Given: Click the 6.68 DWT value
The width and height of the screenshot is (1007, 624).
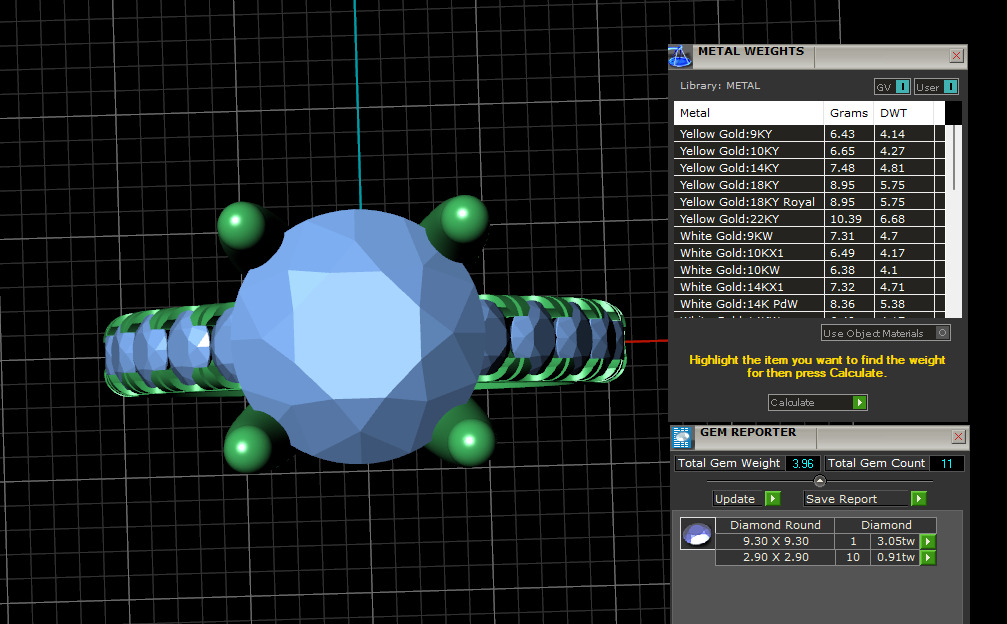Looking at the screenshot, I should coord(892,219).
